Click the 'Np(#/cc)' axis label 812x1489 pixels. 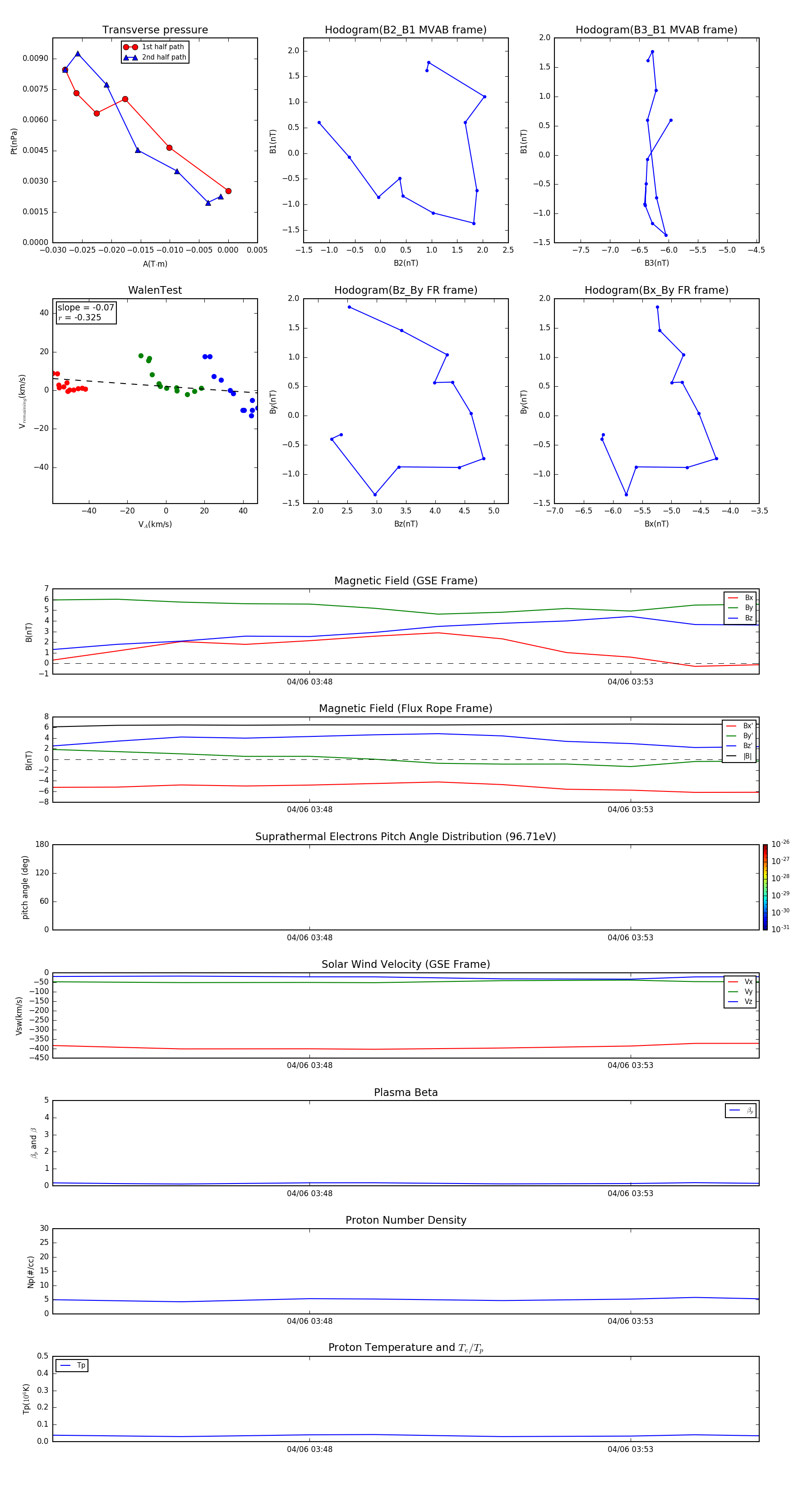tap(30, 1272)
